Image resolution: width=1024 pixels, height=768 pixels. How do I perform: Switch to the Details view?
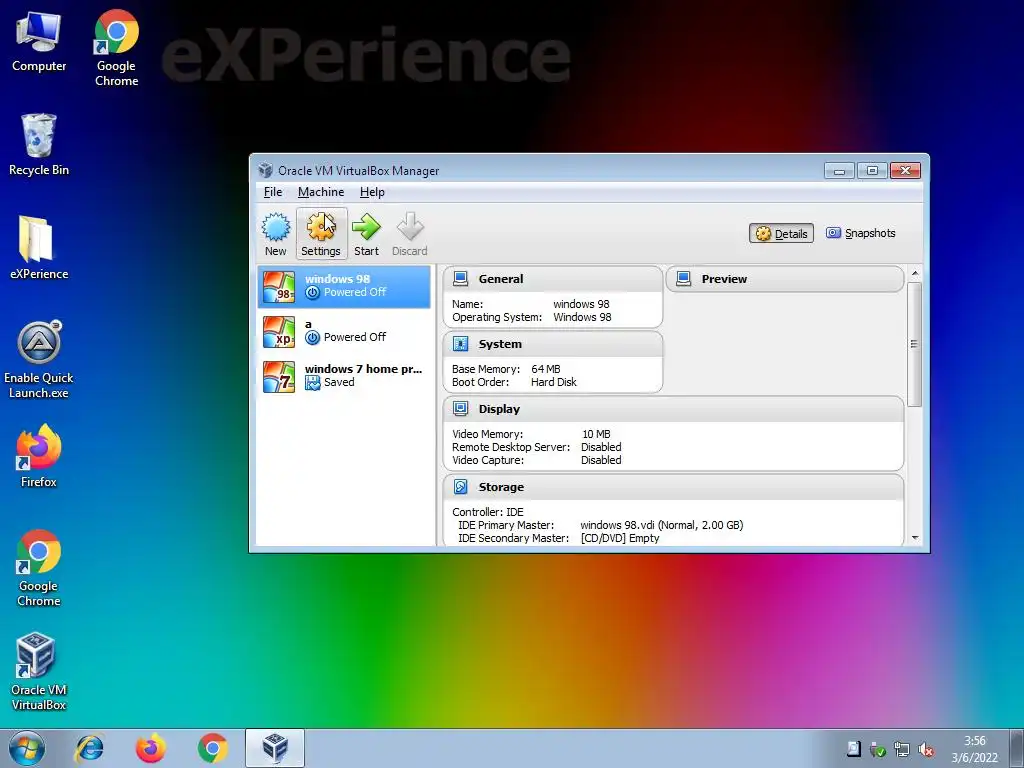pos(781,233)
